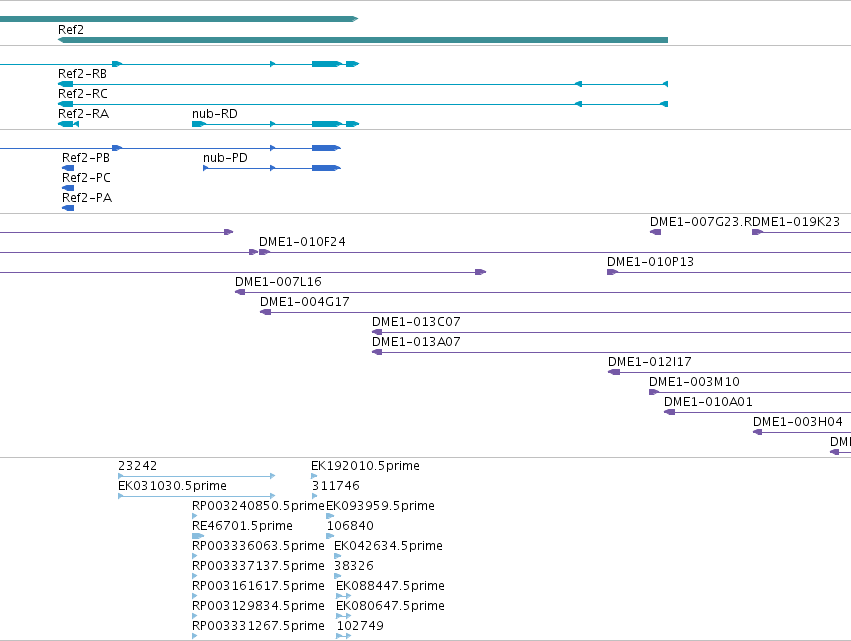The width and height of the screenshot is (851, 641).
Task: Select the RP003240850.5prime EST label
Action: tap(258, 506)
